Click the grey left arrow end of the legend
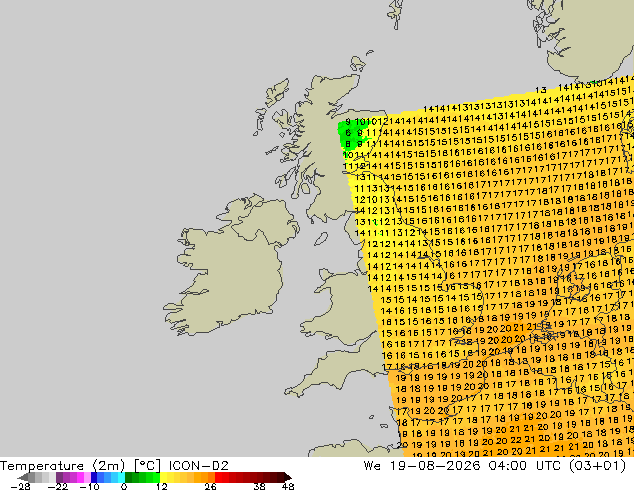This screenshot has width=634, height=490. pos(23,477)
